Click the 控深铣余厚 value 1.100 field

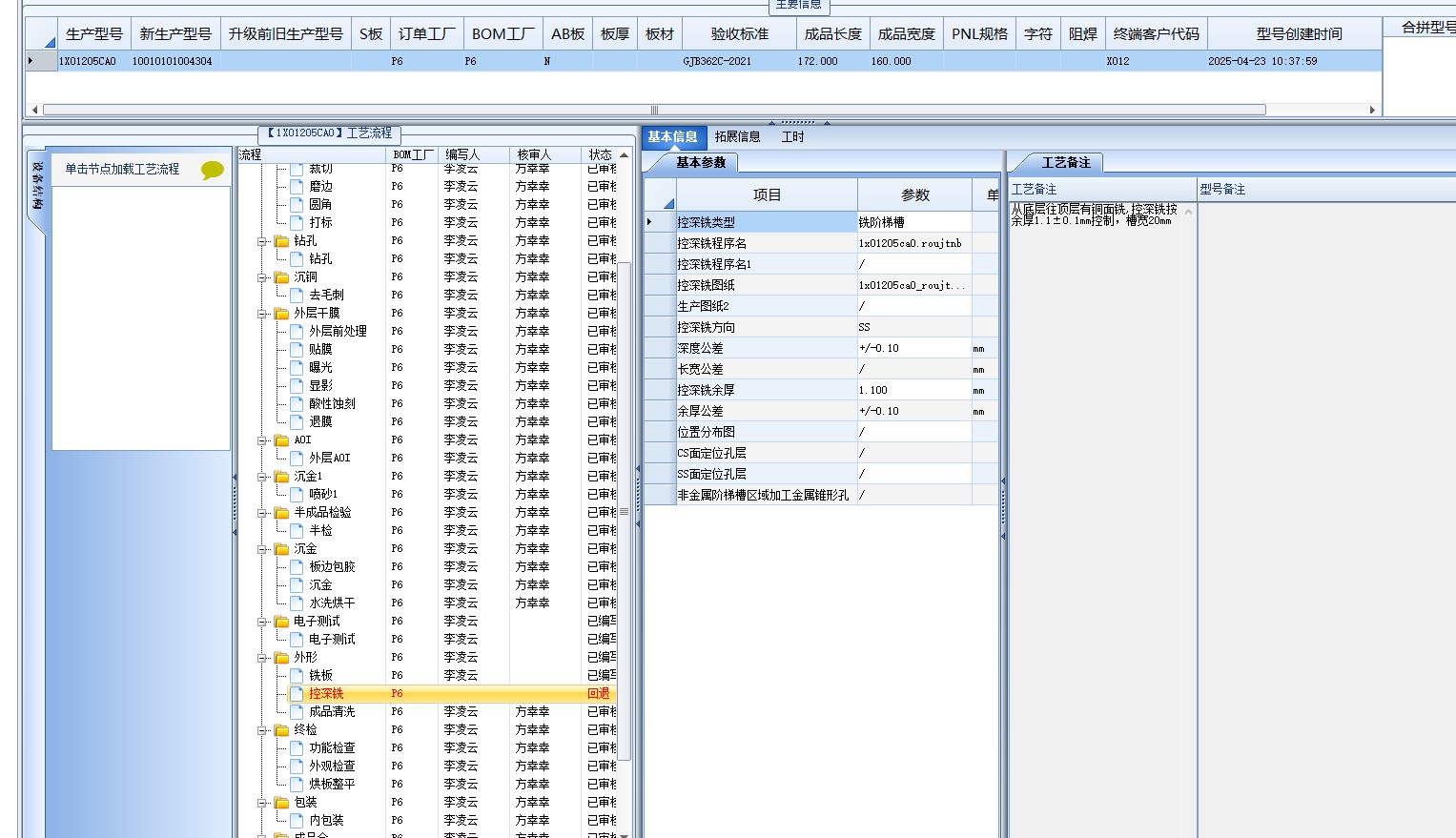point(914,391)
